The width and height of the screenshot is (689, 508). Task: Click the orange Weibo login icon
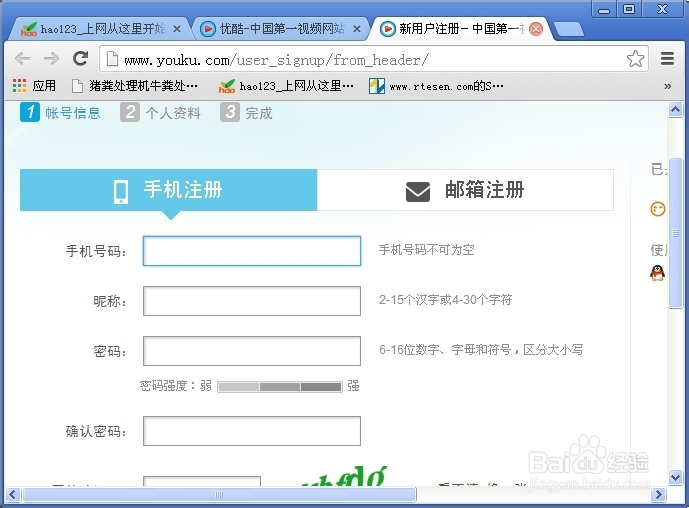pyautogui.click(x=658, y=209)
